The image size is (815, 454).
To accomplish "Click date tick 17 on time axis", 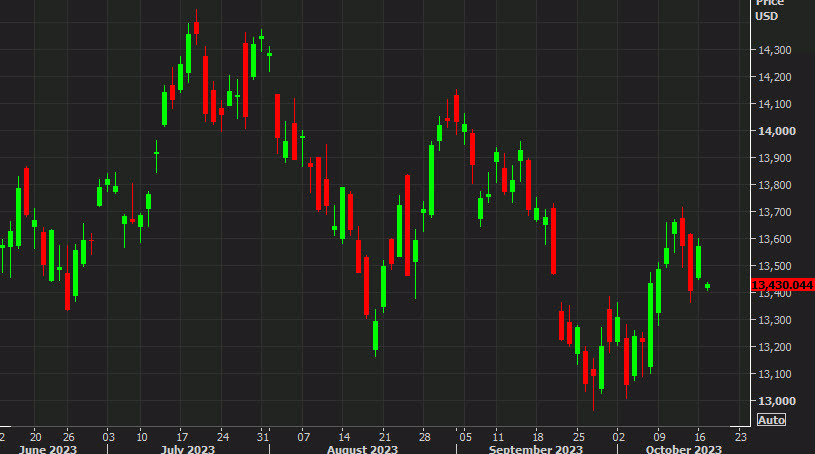I will pyautogui.click(x=182, y=437).
